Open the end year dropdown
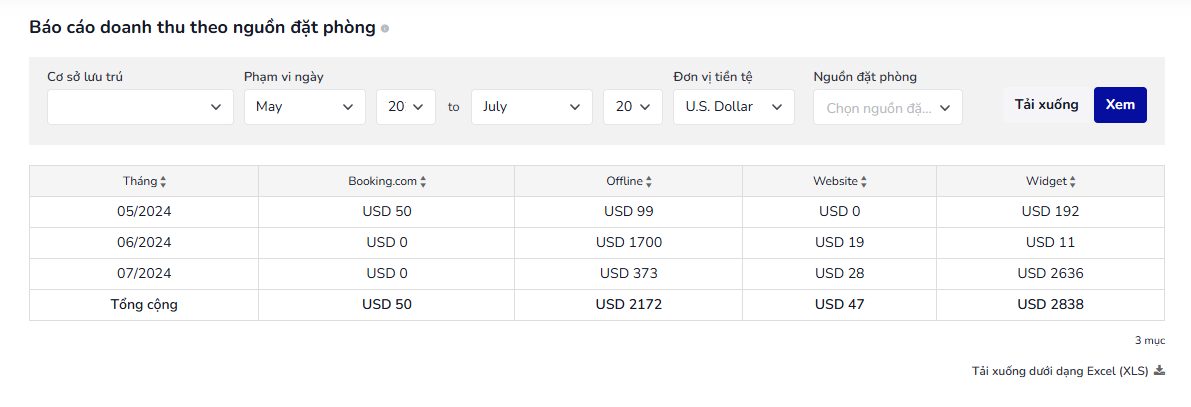The image size is (1191, 407). click(x=633, y=107)
